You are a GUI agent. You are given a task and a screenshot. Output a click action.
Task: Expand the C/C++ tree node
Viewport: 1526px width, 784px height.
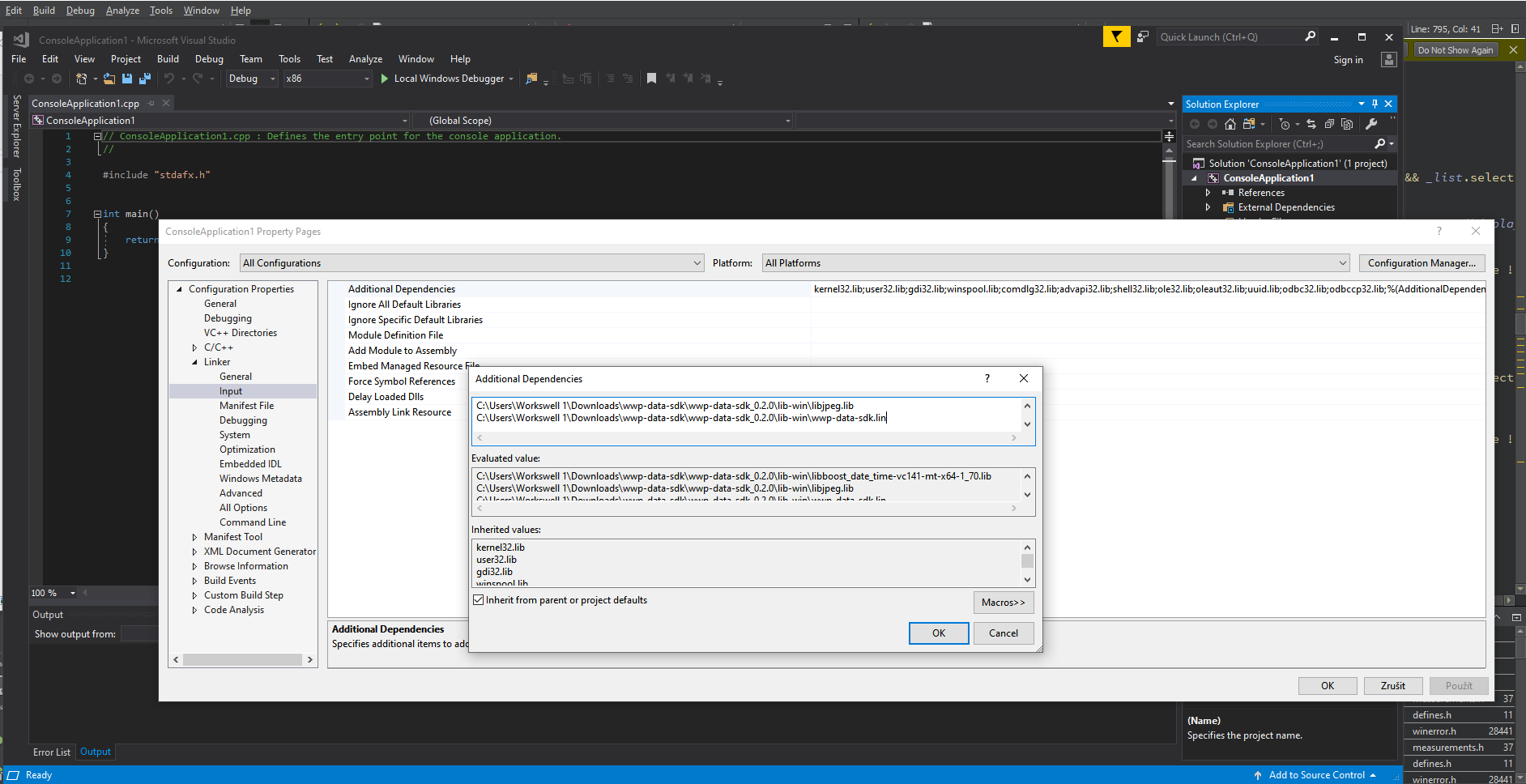tap(194, 347)
